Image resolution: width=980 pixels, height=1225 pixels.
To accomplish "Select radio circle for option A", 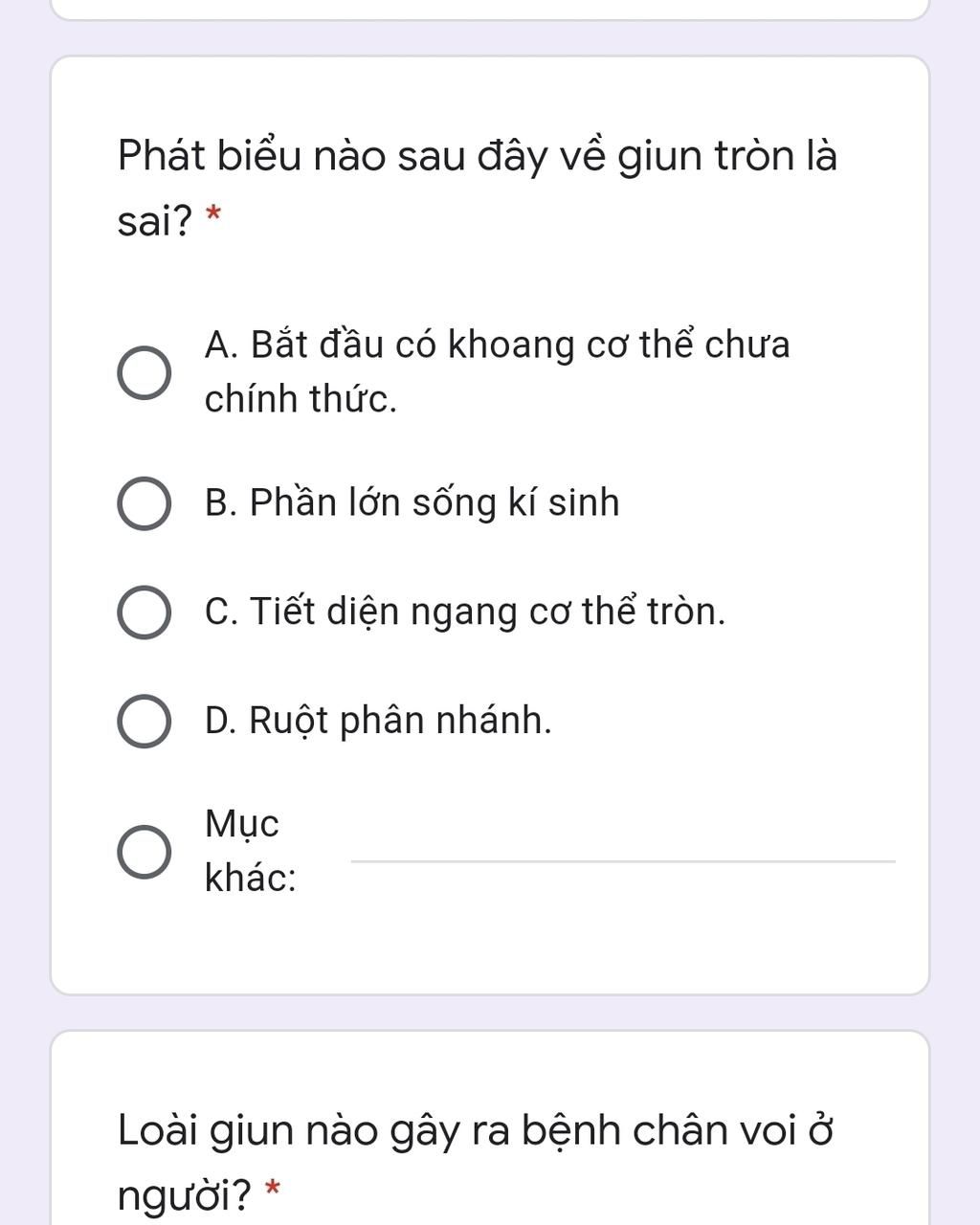I will point(145,373).
